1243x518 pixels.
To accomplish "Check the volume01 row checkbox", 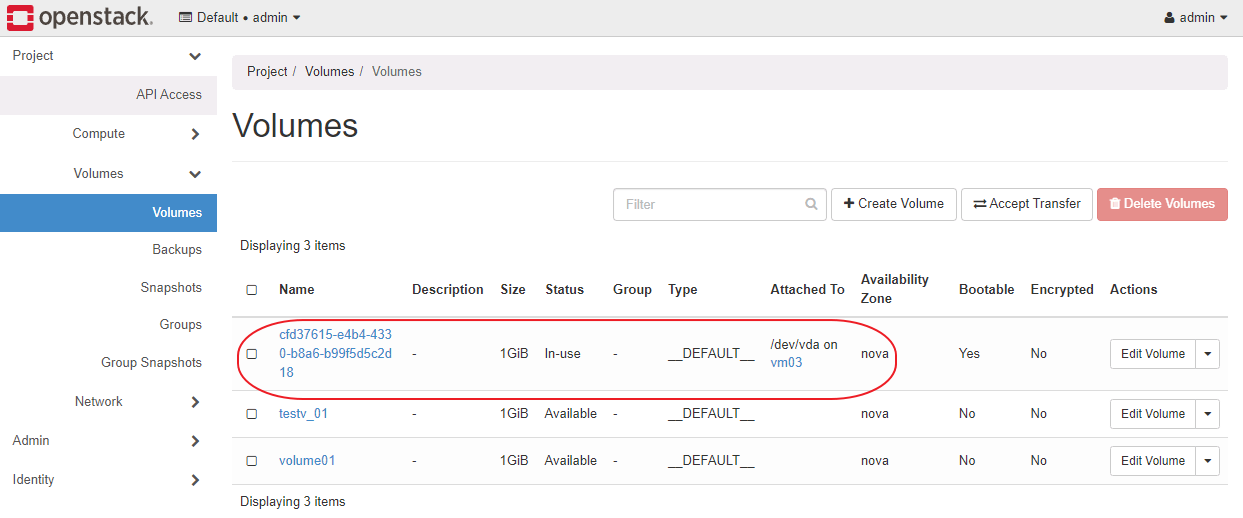I will [x=252, y=461].
